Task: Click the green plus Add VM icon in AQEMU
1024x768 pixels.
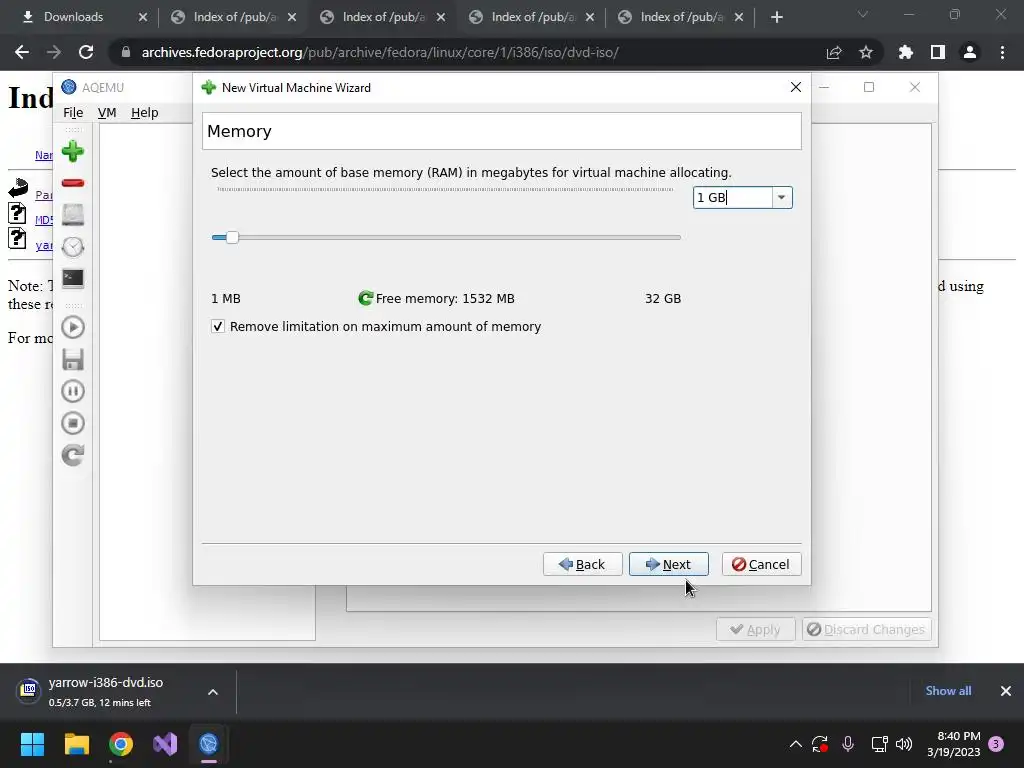Action: (72, 152)
